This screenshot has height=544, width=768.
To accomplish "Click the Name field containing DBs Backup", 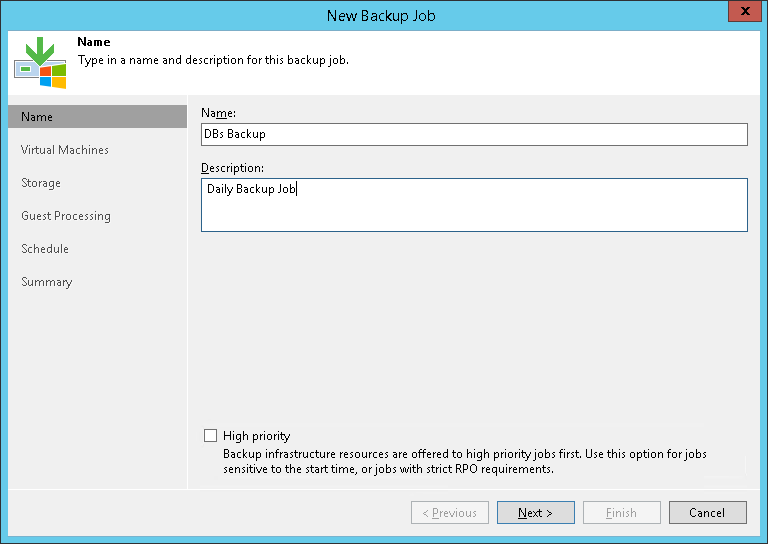I will click(474, 134).
